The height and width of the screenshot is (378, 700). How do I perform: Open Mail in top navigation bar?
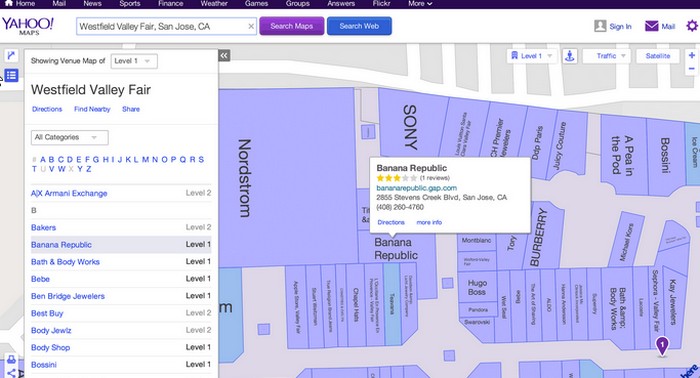pyautogui.click(x=59, y=3)
